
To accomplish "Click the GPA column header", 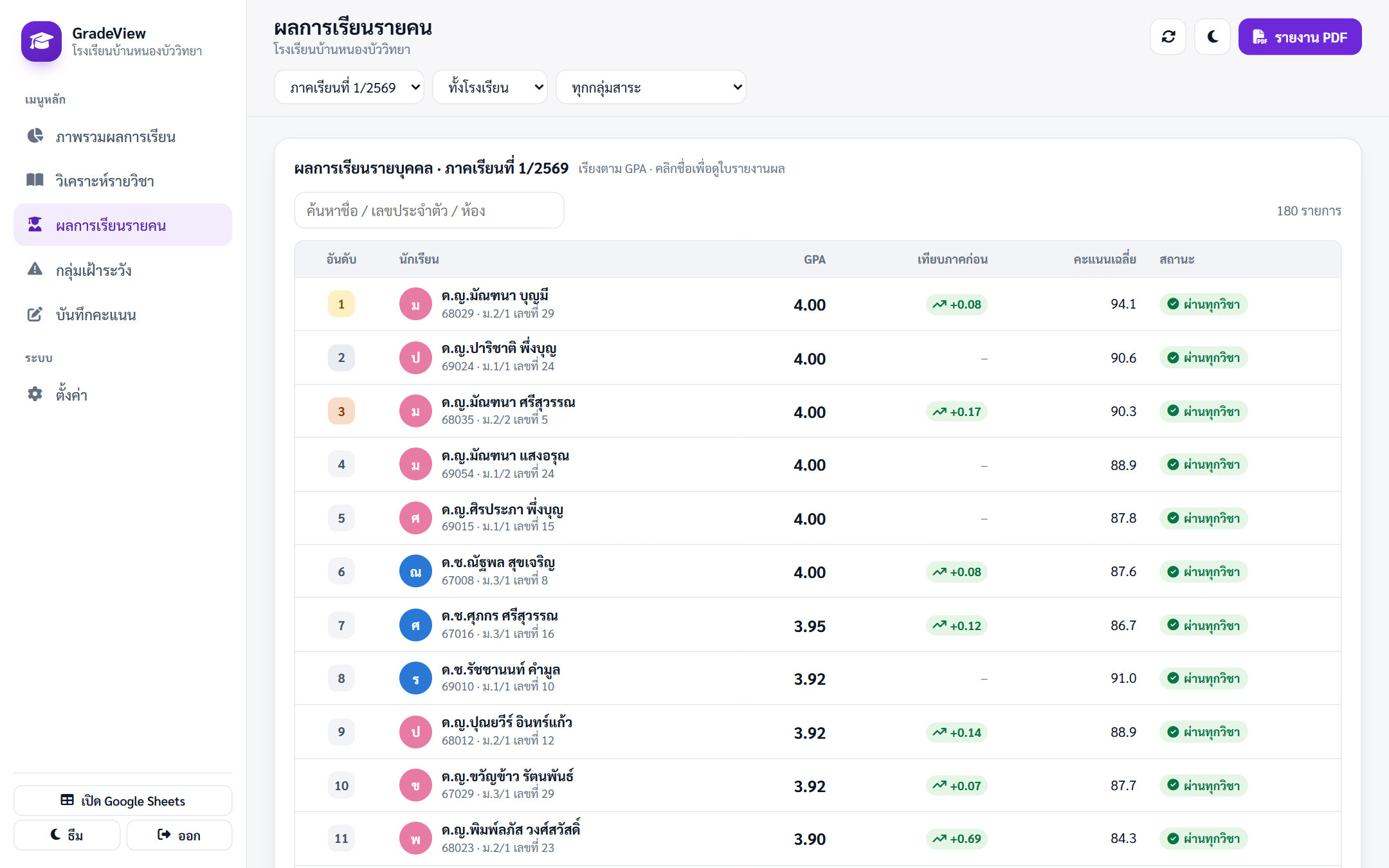I will click(814, 259).
